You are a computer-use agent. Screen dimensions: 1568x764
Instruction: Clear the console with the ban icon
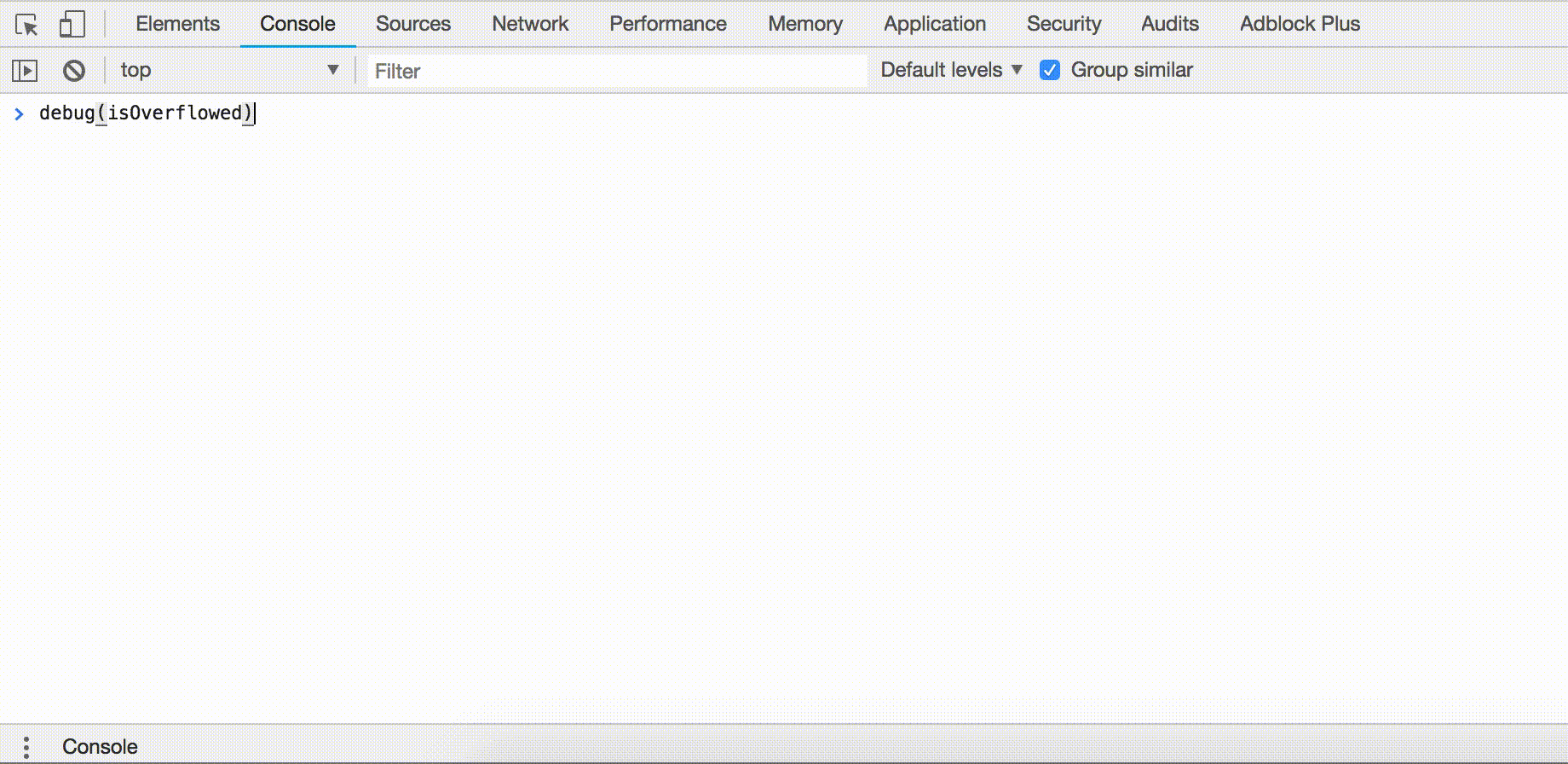click(x=74, y=70)
